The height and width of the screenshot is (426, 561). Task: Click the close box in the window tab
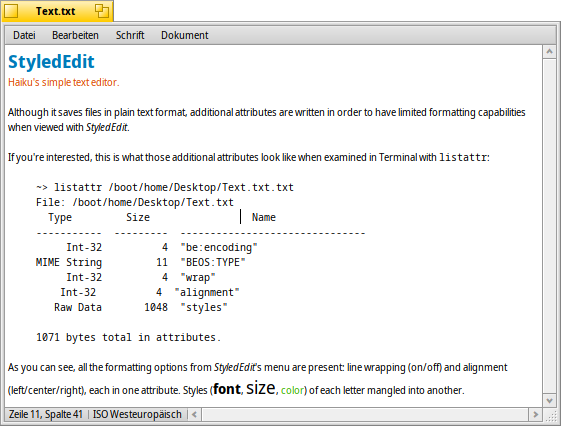click(x=11, y=11)
